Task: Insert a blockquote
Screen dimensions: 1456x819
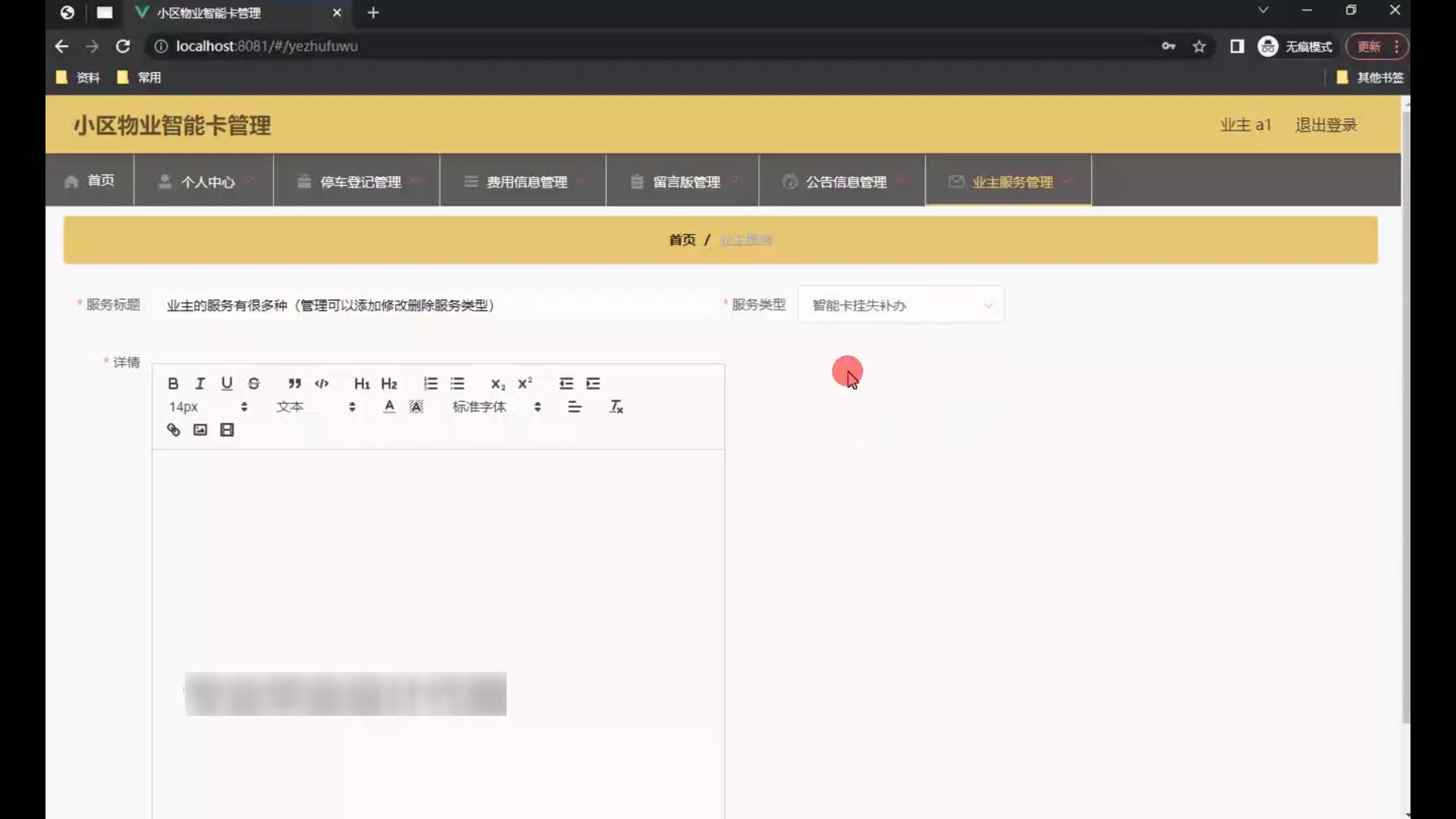Action: point(294,384)
